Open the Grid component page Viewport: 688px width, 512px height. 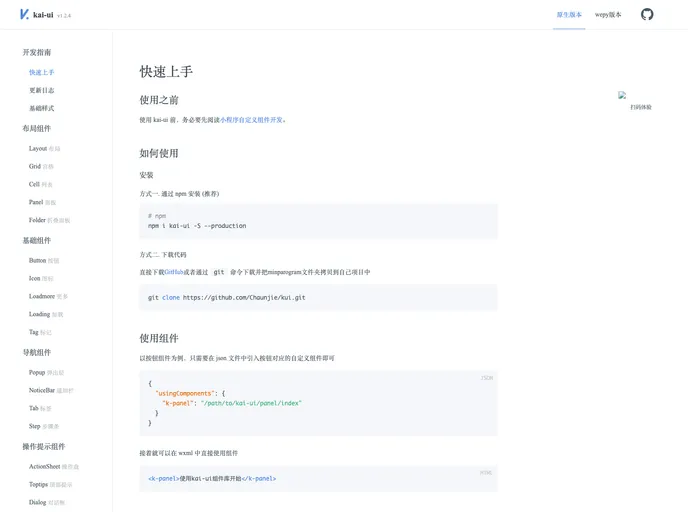(x=41, y=166)
